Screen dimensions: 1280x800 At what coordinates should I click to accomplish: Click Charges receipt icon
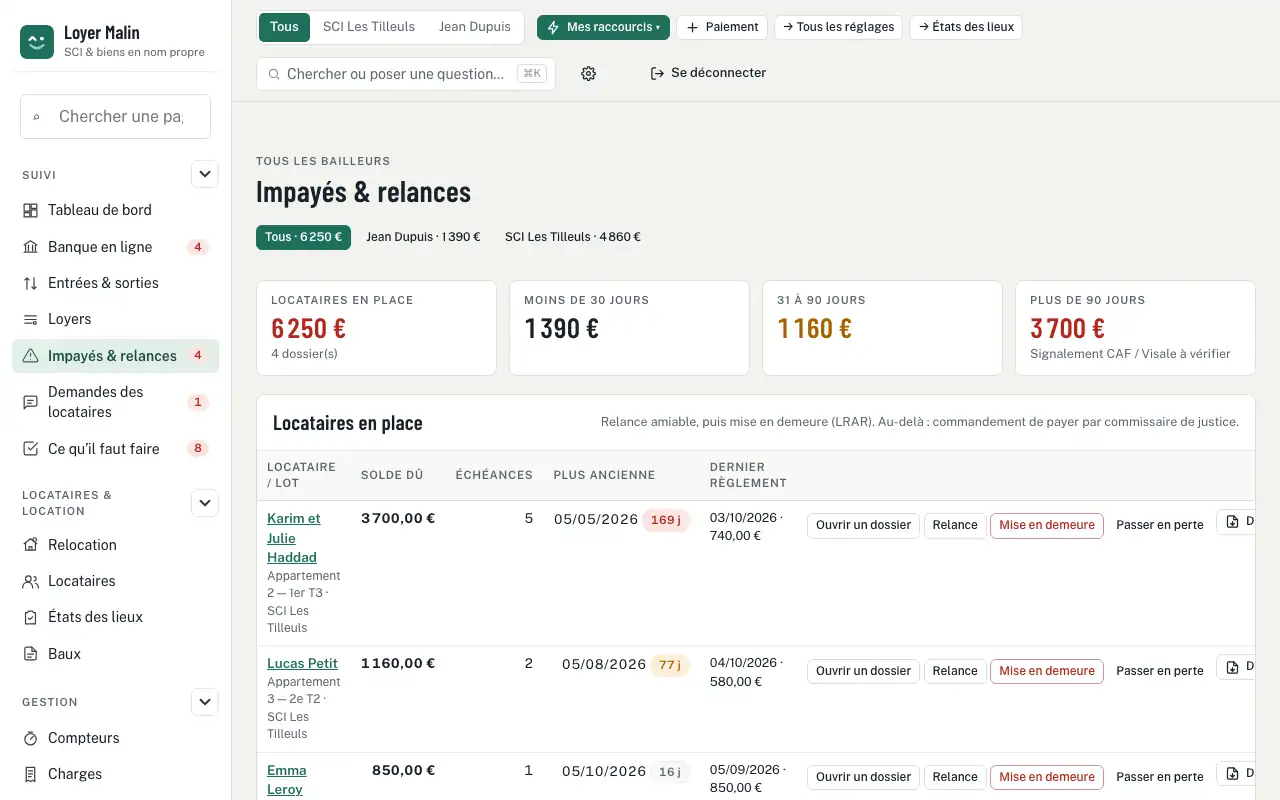[x=30, y=774]
